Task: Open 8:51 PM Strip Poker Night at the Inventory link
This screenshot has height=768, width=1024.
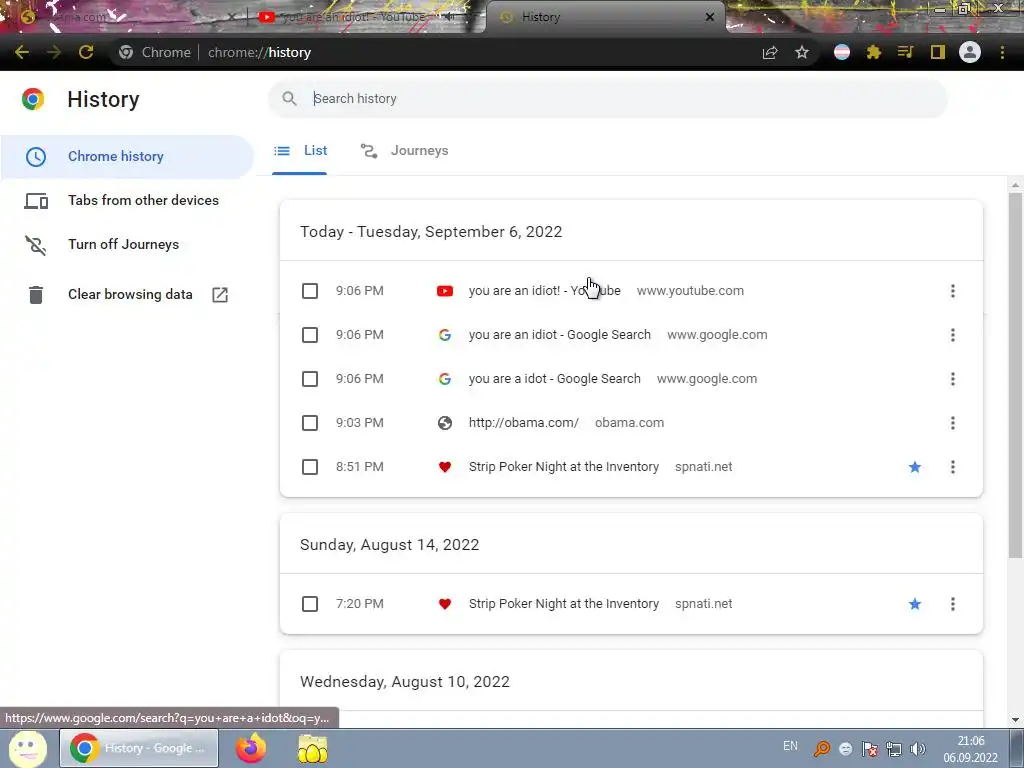Action: pyautogui.click(x=564, y=467)
